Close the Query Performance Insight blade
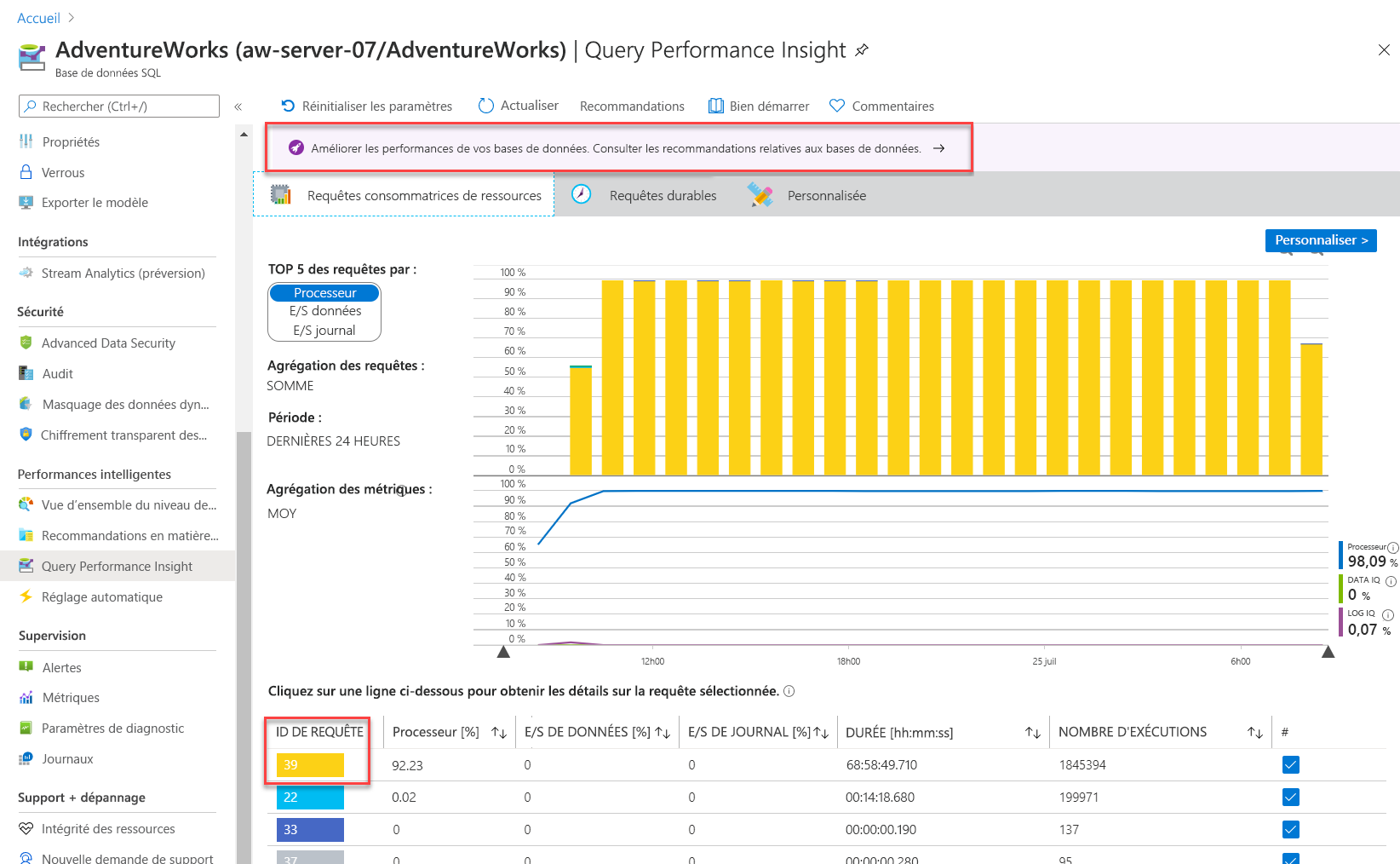 pyautogui.click(x=1384, y=50)
